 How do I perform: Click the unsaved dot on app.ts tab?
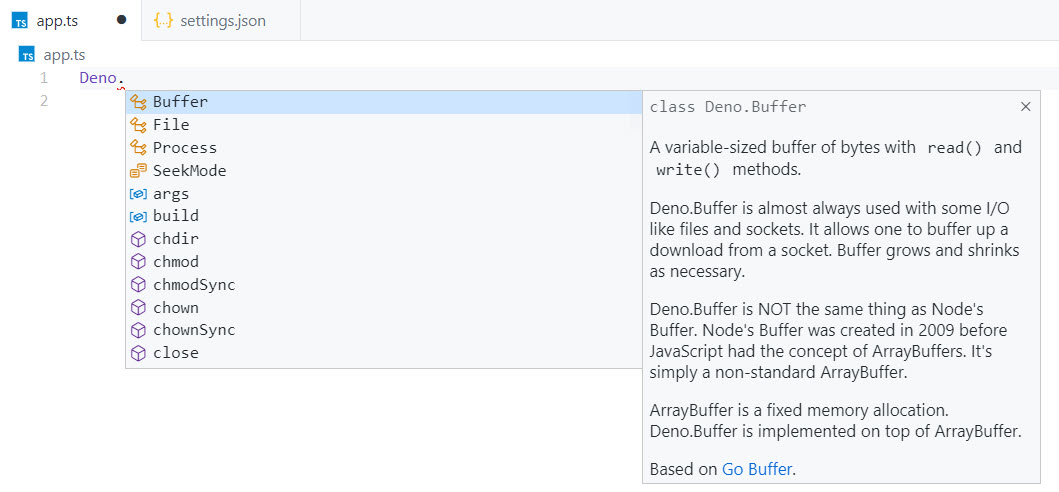coord(121,20)
